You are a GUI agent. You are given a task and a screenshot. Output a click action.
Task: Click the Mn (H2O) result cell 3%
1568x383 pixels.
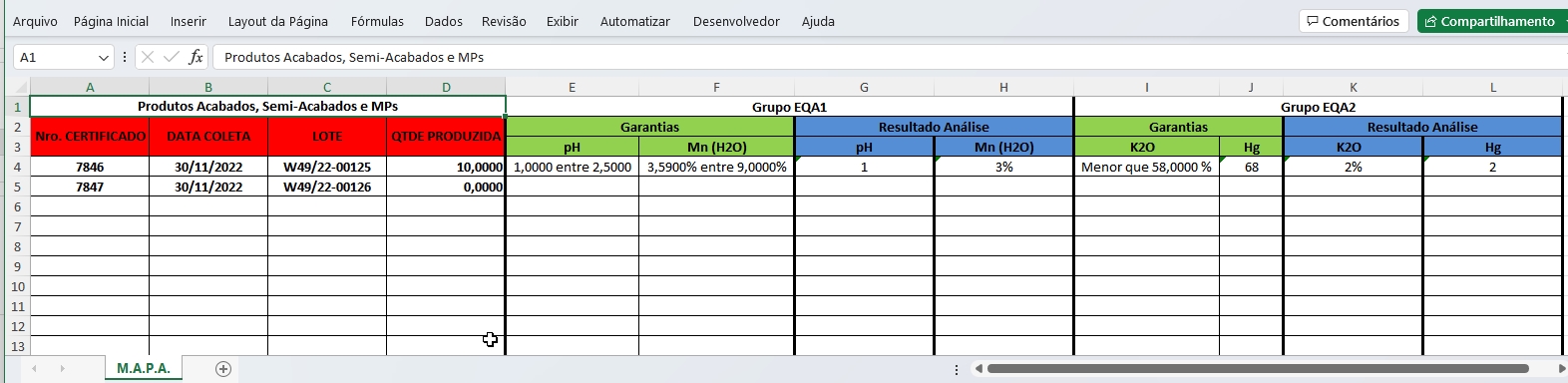coord(1003,167)
